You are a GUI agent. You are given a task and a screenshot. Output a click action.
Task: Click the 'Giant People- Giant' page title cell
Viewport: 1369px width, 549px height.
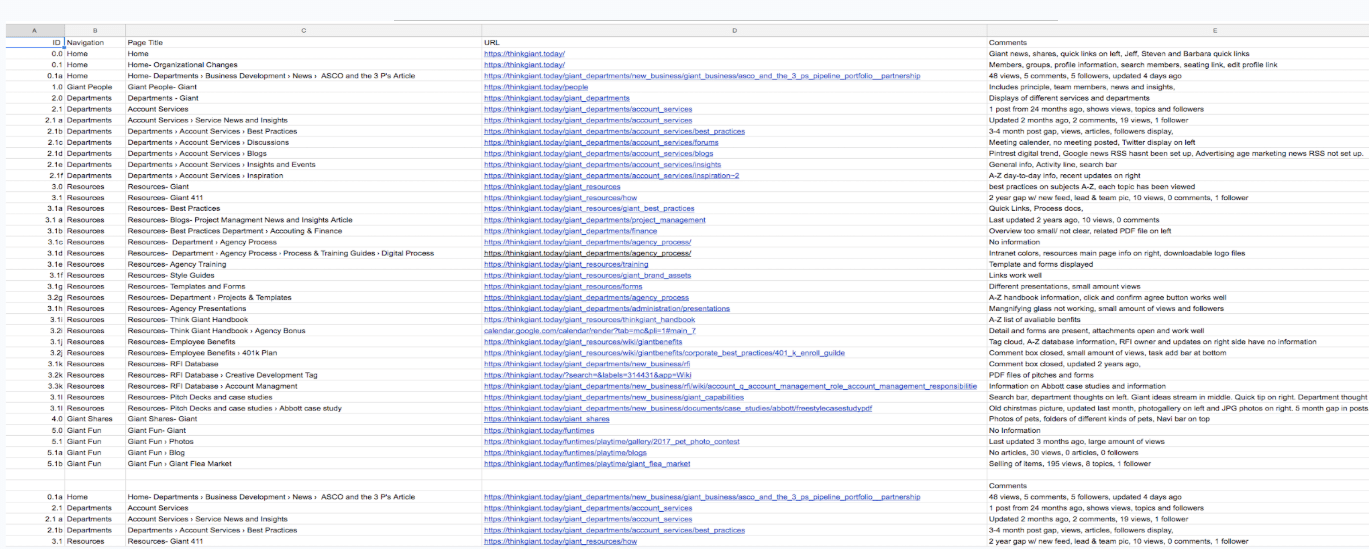162,87
